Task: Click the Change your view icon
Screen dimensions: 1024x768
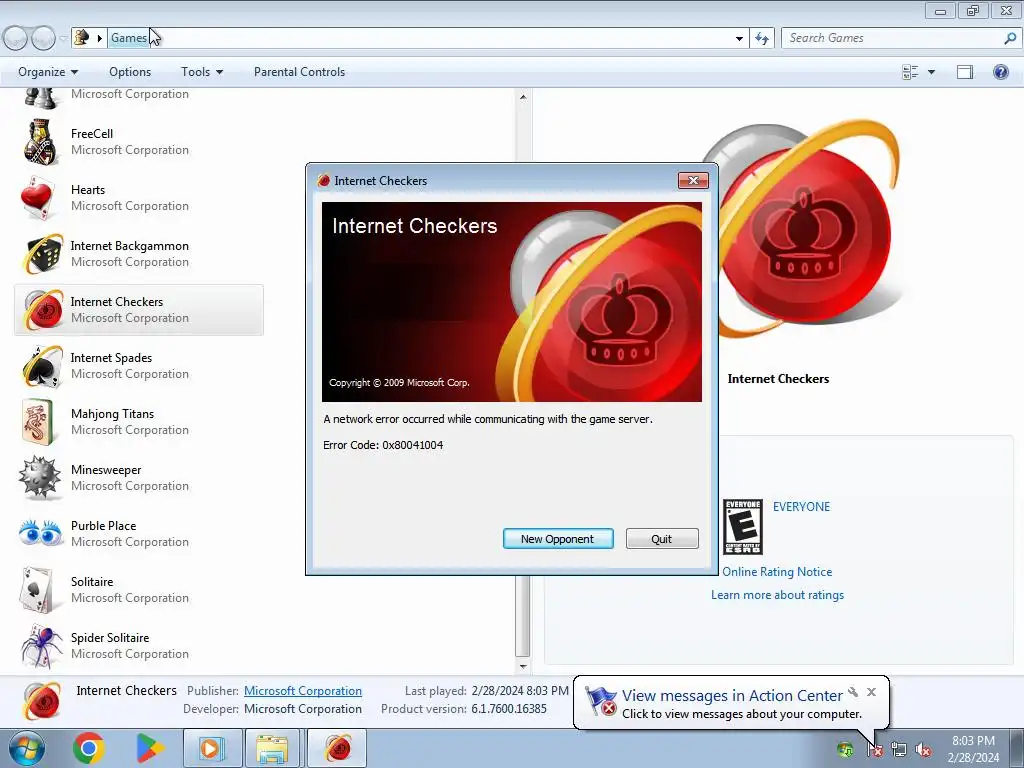Action: pos(910,72)
